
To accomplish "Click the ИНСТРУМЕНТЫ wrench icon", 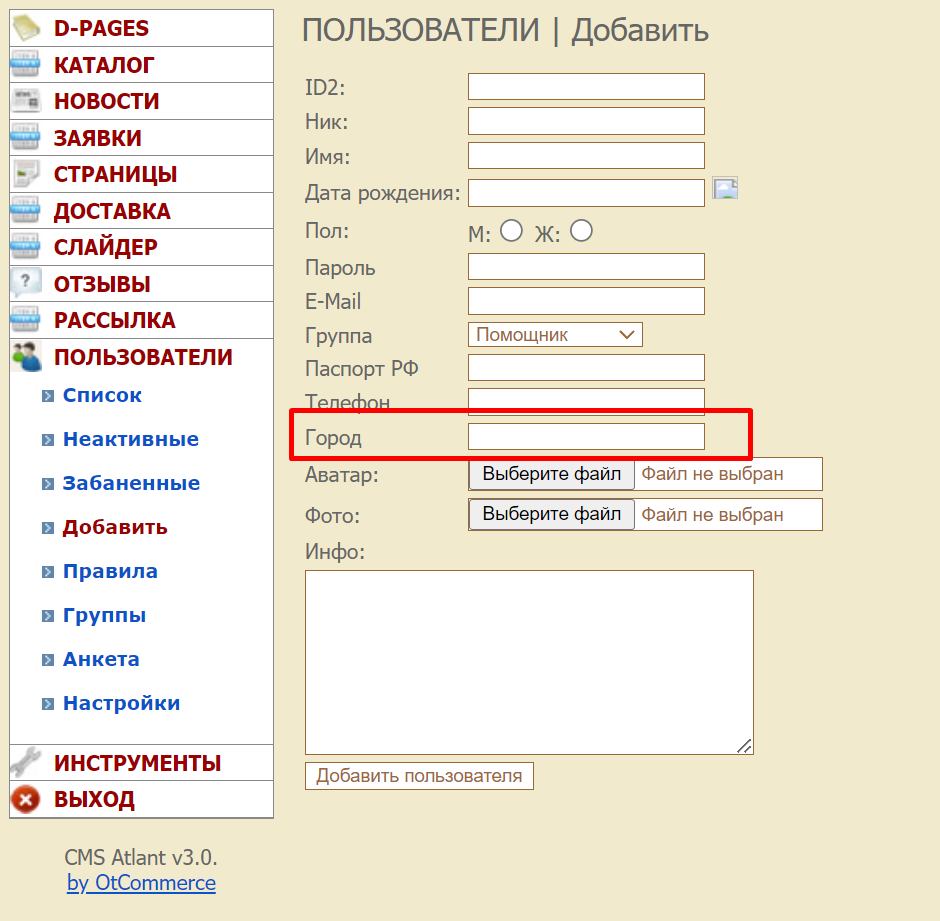I will (x=26, y=763).
